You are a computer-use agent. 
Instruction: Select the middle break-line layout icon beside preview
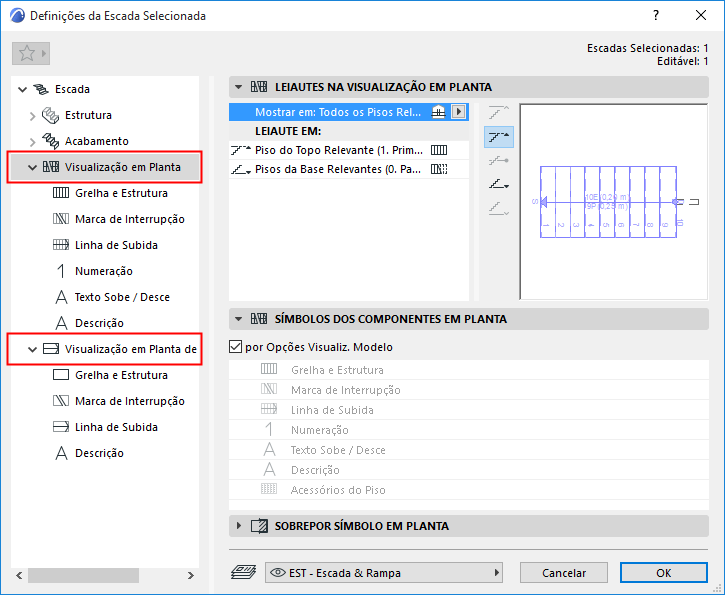click(498, 161)
